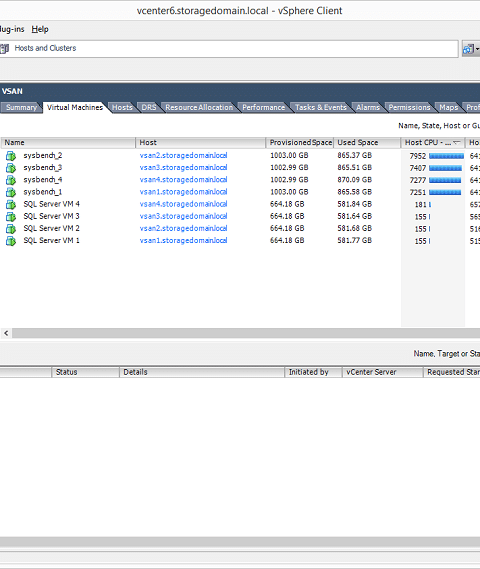Select the sysbench_2 row name
This screenshot has width=480, height=569.
coord(43,156)
